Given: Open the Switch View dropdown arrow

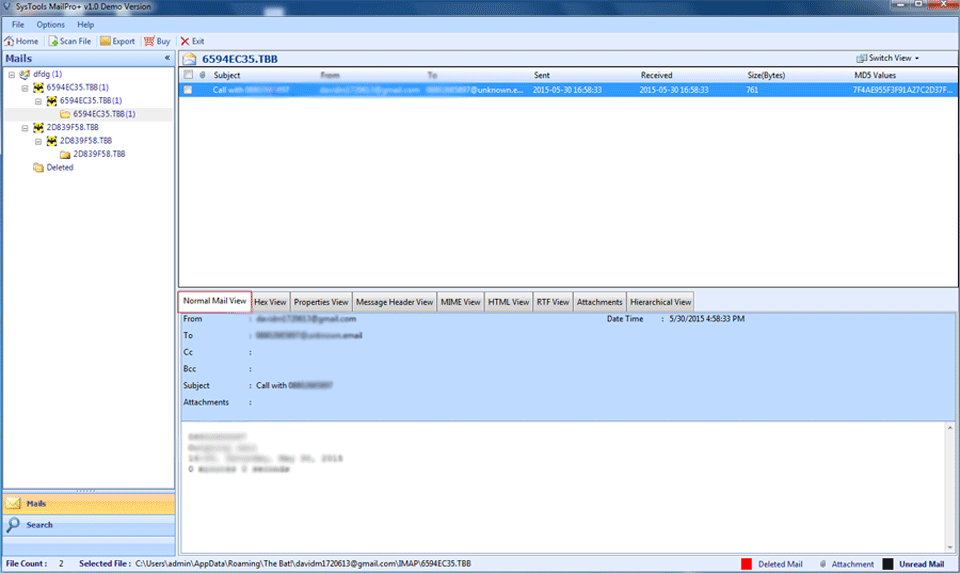Looking at the screenshot, I should [917, 58].
